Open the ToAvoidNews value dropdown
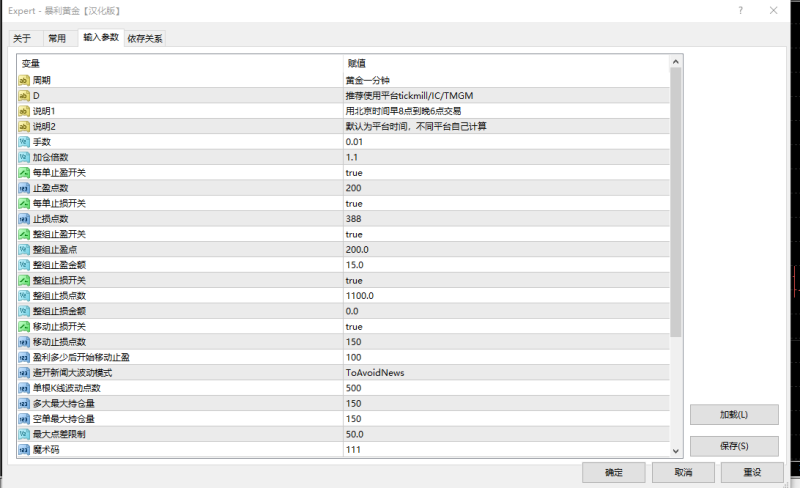Screen dimensions: 800x488 pos(500,373)
